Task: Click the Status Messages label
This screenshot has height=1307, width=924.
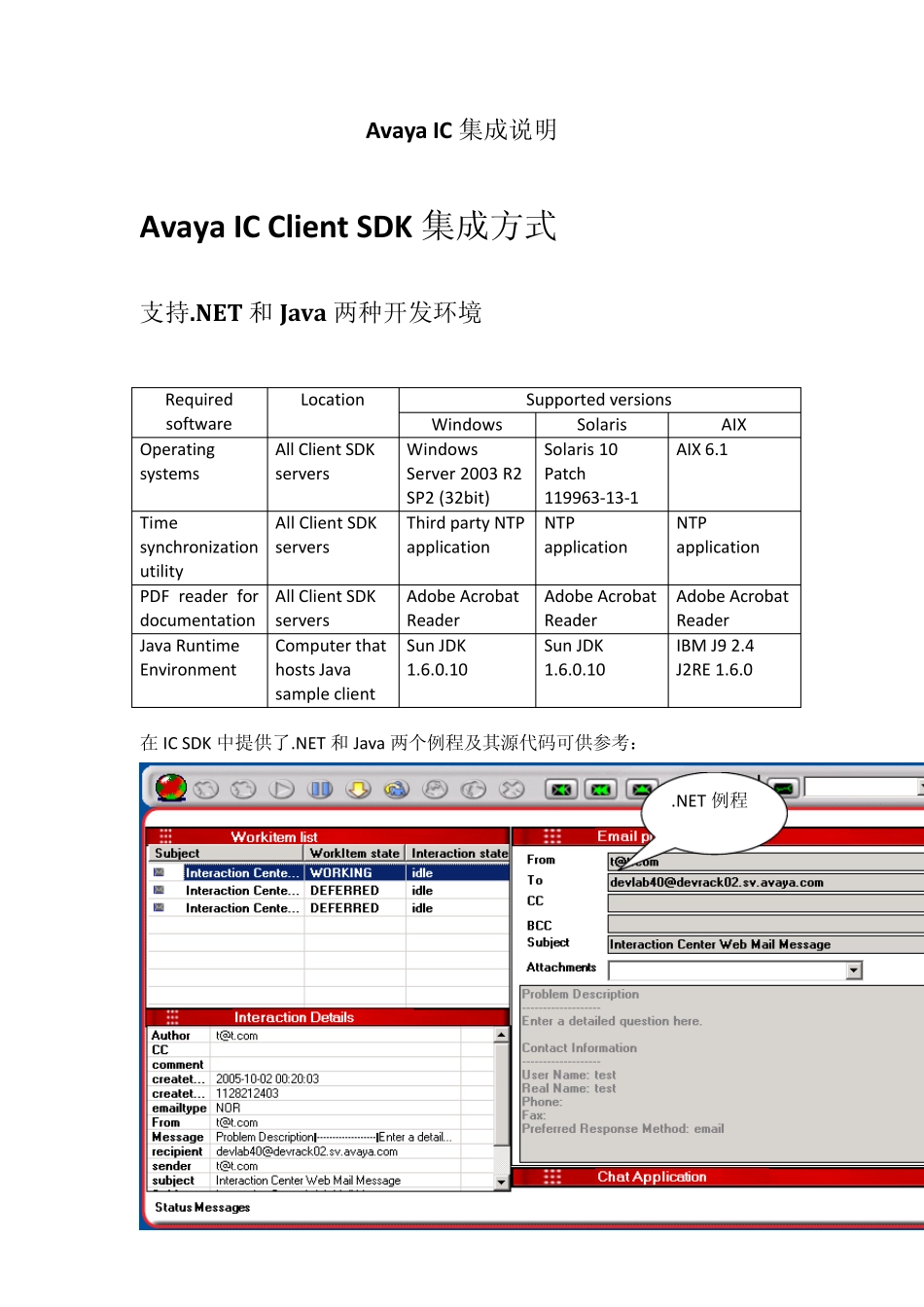Action: [x=202, y=1207]
